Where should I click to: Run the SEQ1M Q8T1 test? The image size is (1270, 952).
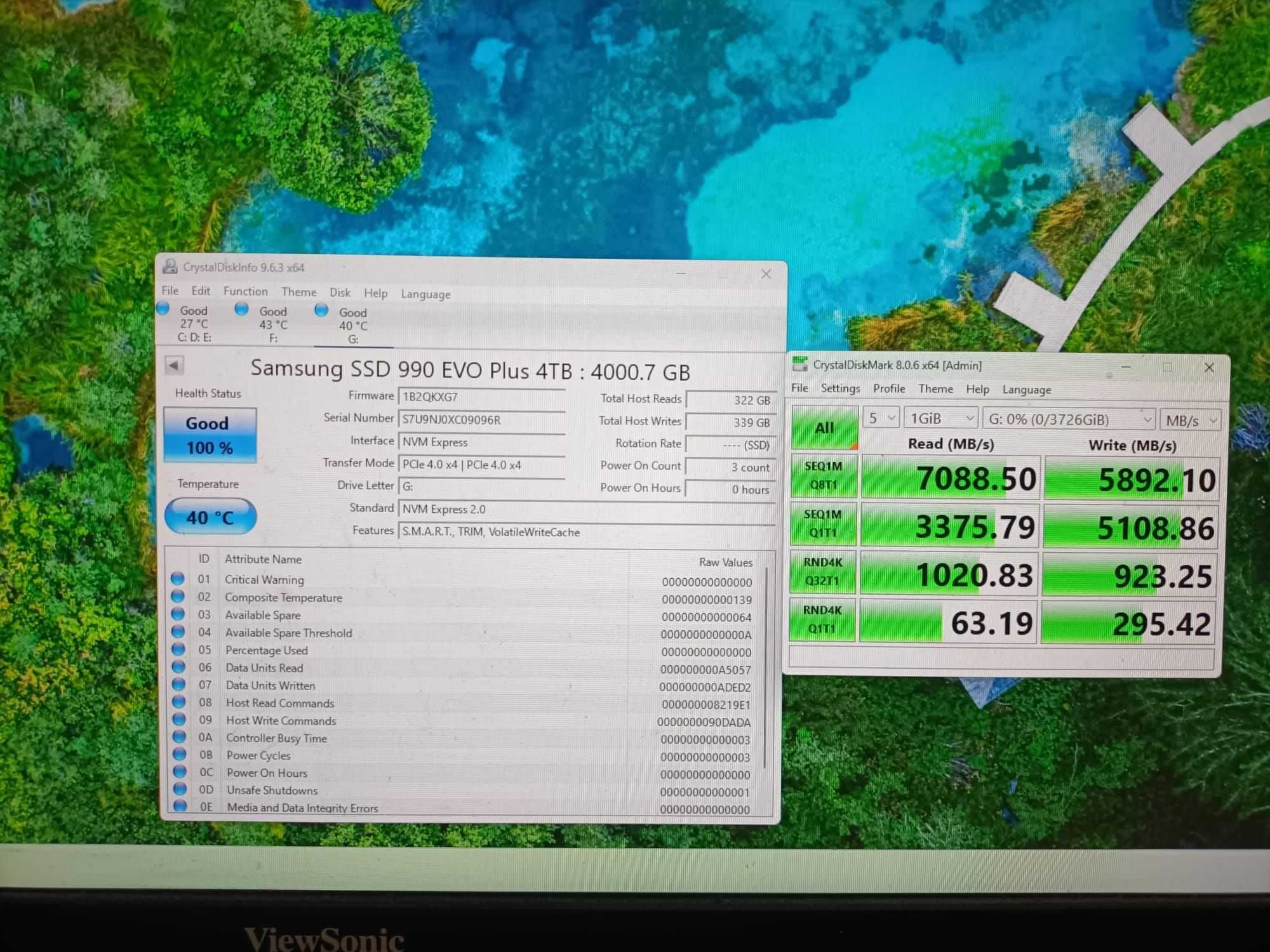tap(824, 475)
